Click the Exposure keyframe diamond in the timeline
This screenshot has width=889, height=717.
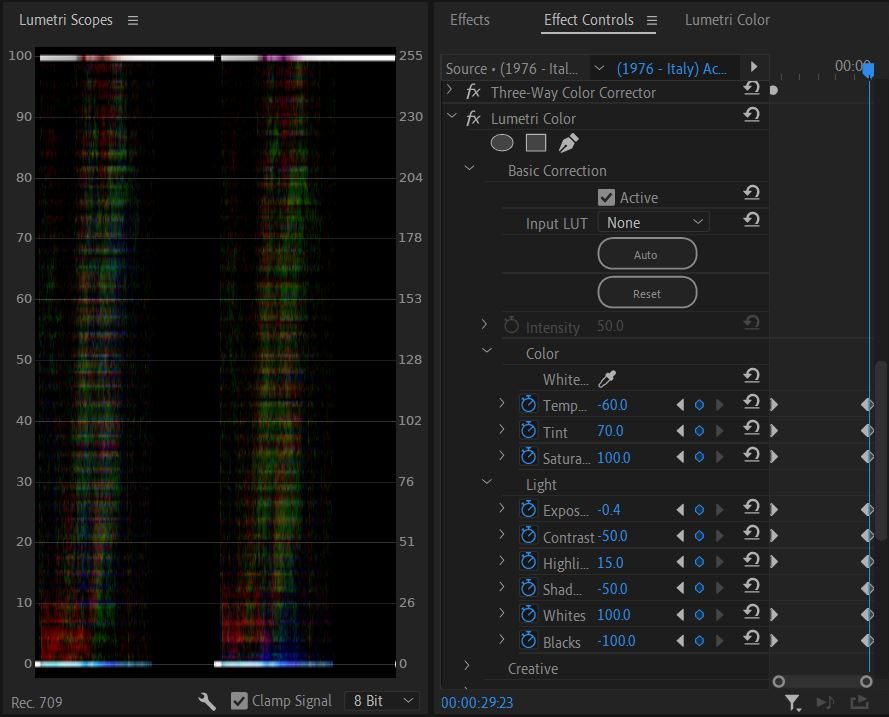pyautogui.click(x=867, y=510)
